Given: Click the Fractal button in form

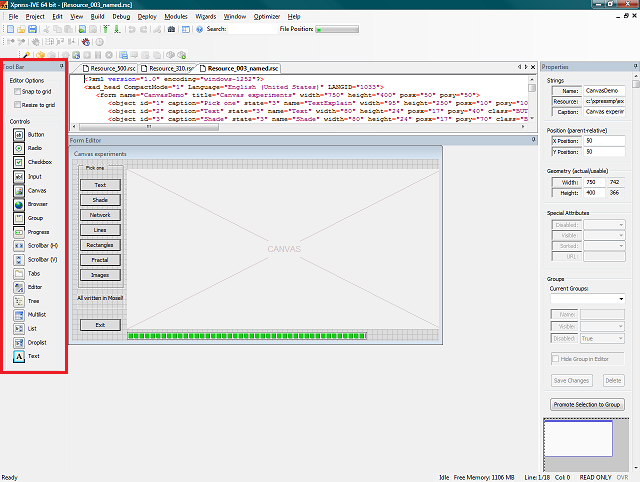Looking at the screenshot, I should pos(100,260).
